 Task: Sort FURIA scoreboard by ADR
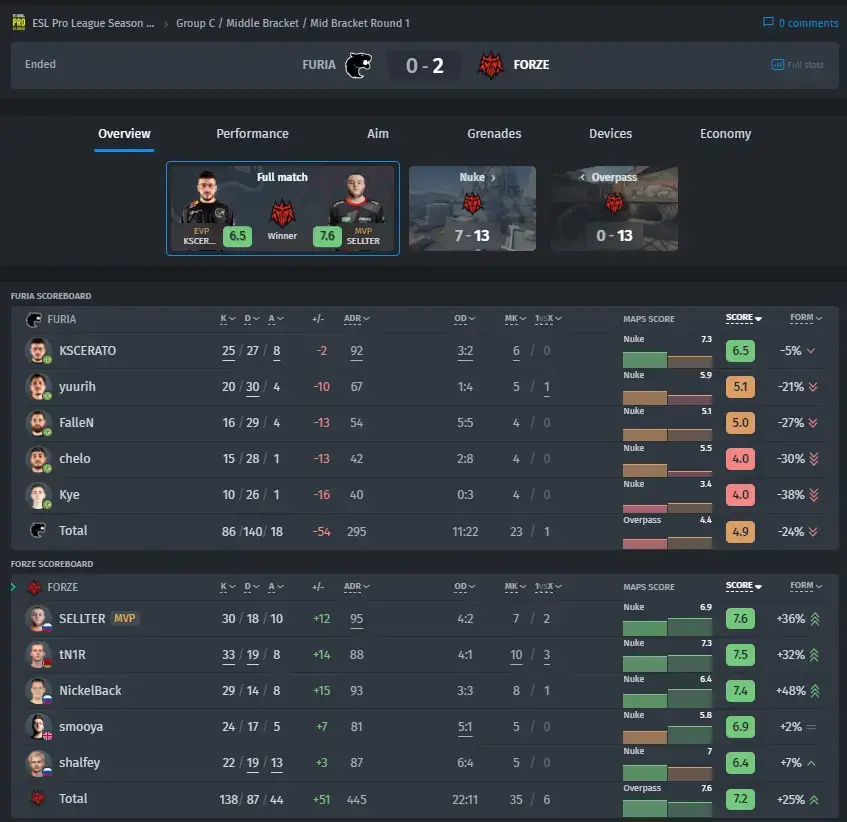coord(357,319)
